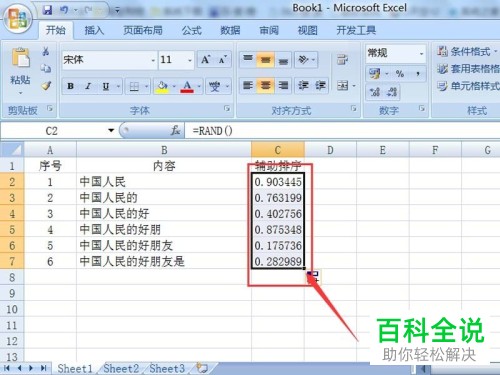500x375 pixels.
Task: Switch to Sheet2 tab
Action: [x=121, y=368]
